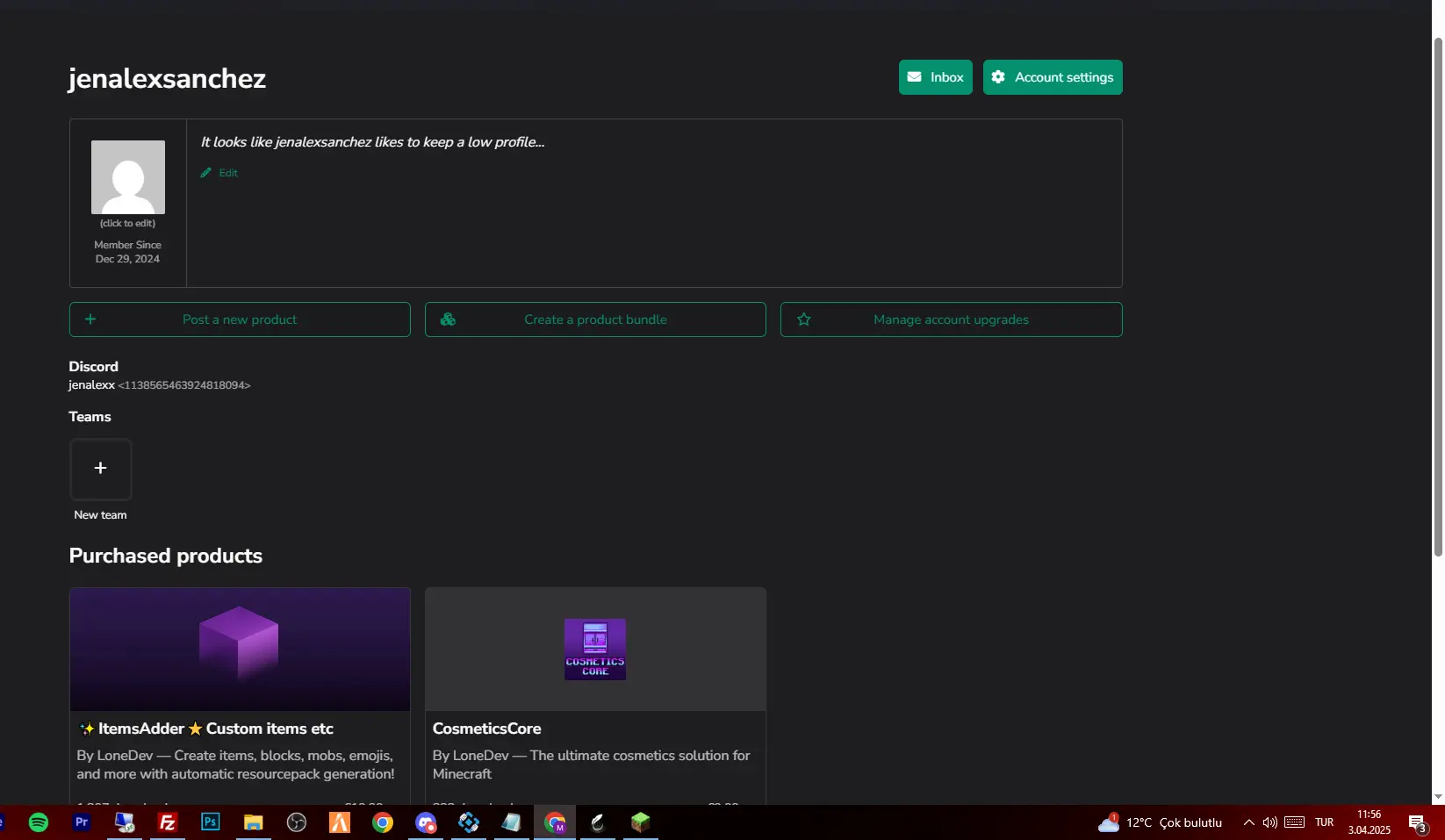
Task: Open Photoshop from the taskbar
Action: [x=211, y=822]
